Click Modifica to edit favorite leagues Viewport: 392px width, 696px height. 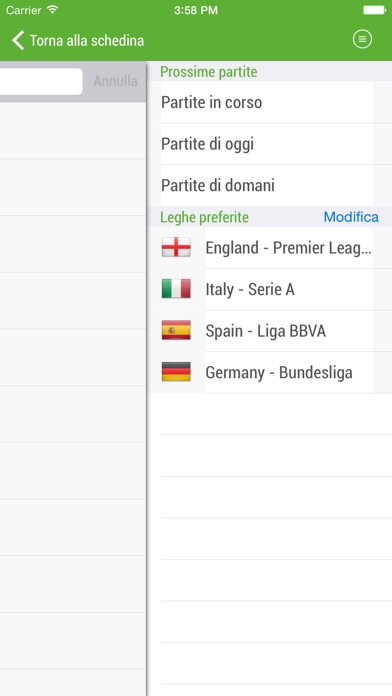pos(351,217)
